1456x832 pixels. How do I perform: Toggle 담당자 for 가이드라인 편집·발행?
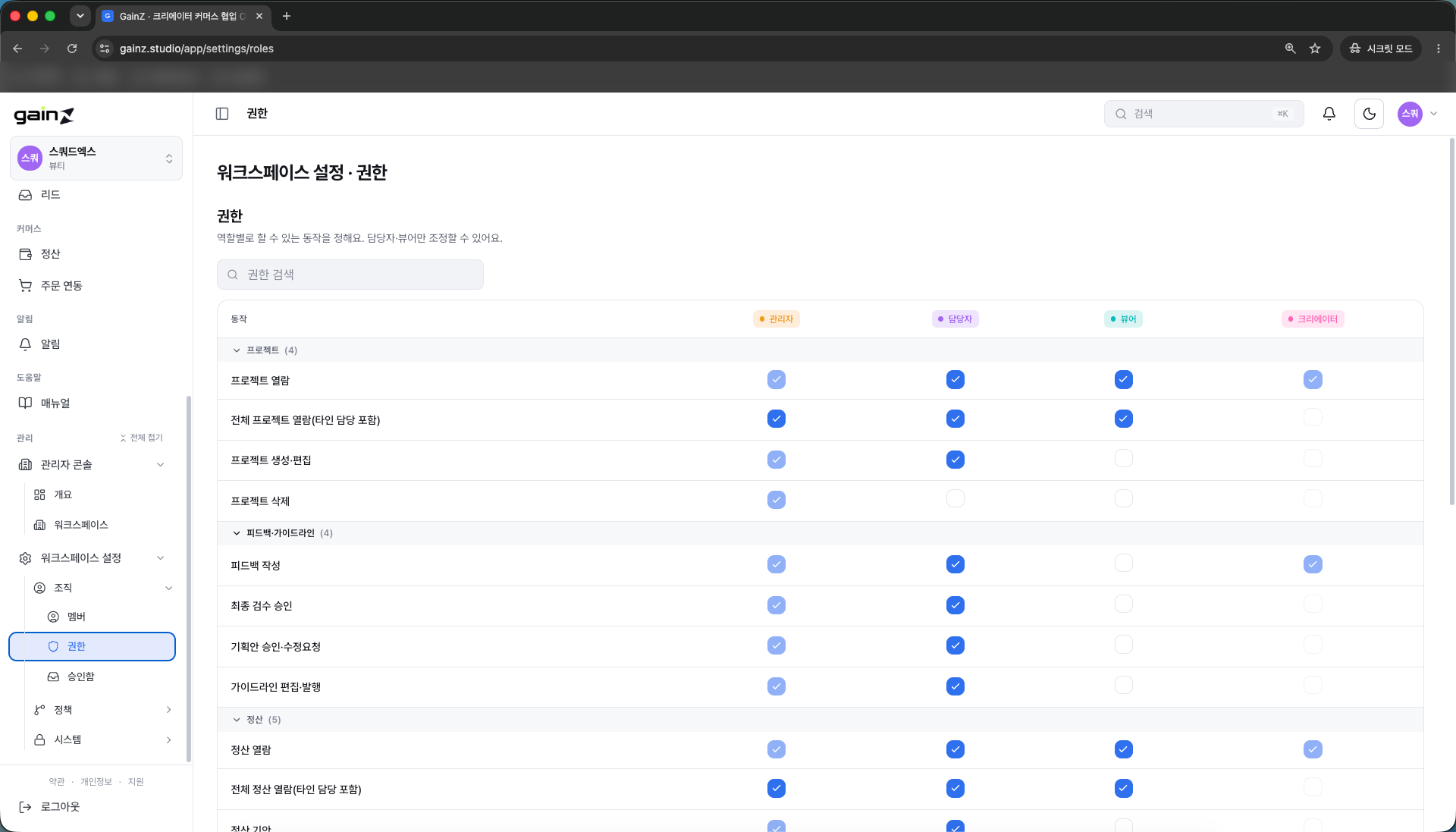click(x=955, y=686)
